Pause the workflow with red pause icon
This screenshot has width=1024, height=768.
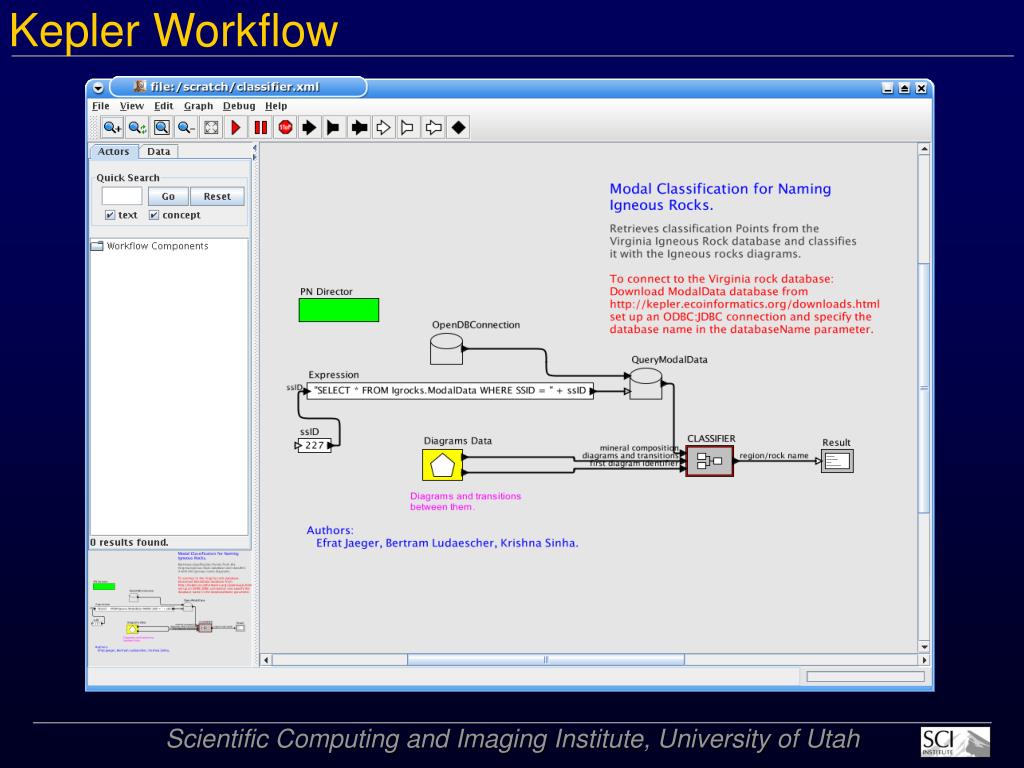[x=261, y=127]
